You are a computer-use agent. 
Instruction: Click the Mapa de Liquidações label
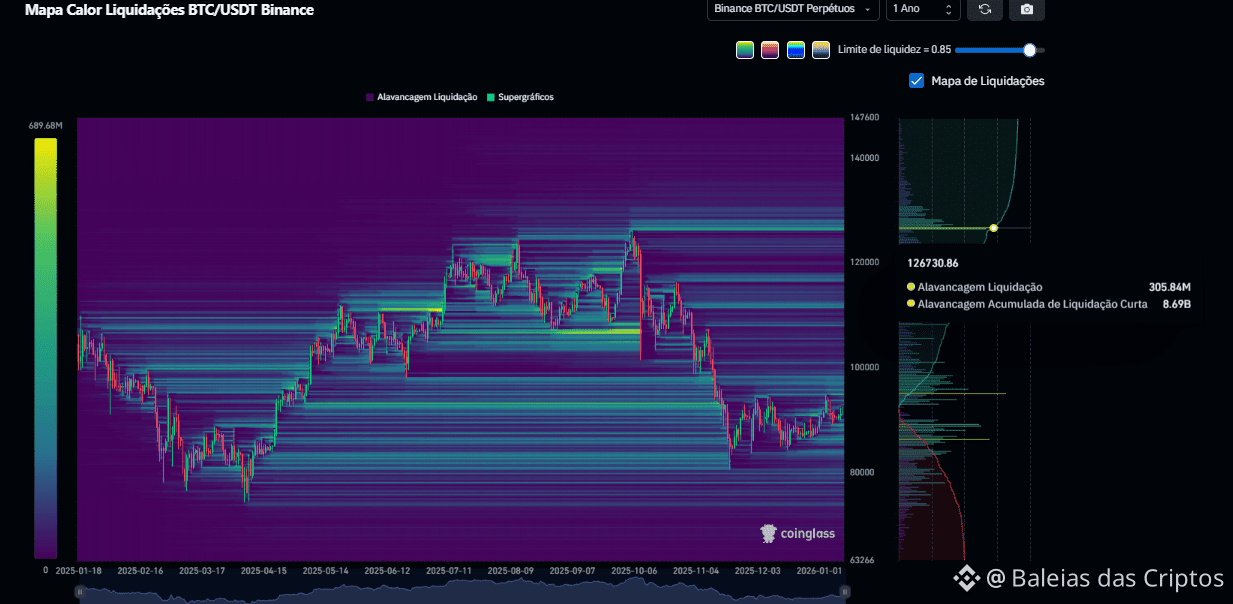[987, 81]
